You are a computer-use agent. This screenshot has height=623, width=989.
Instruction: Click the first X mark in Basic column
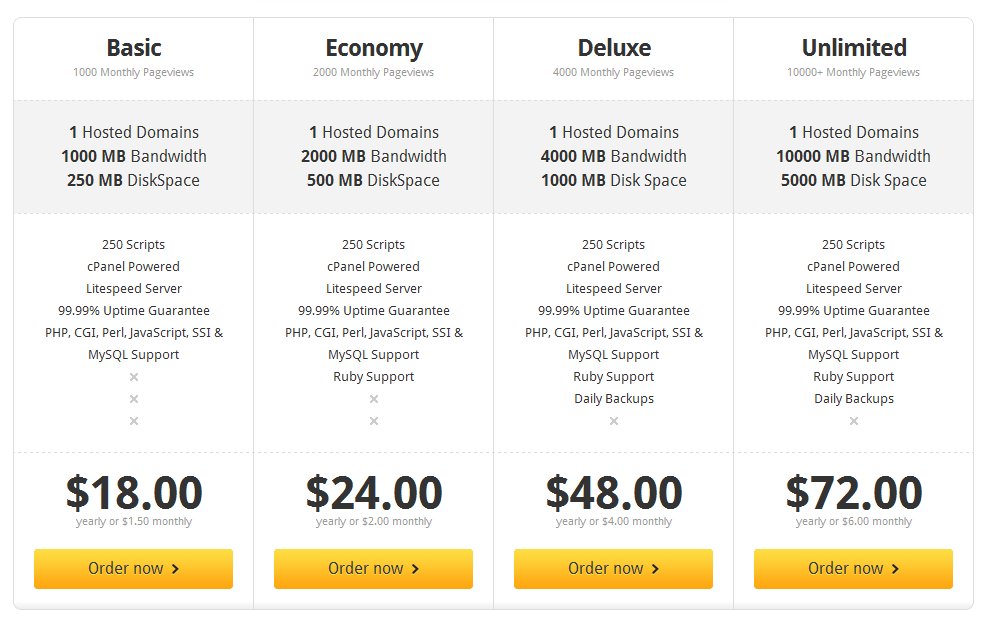click(134, 377)
